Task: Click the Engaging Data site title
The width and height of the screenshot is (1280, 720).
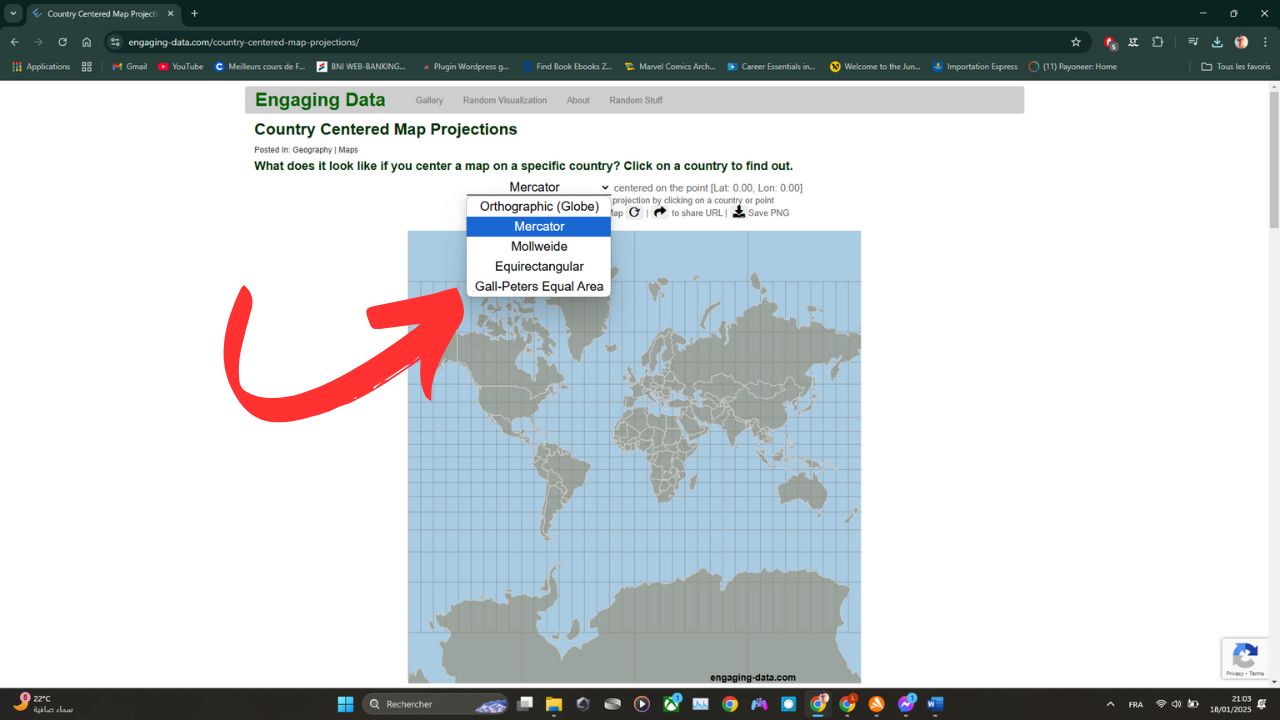Action: pyautogui.click(x=319, y=99)
